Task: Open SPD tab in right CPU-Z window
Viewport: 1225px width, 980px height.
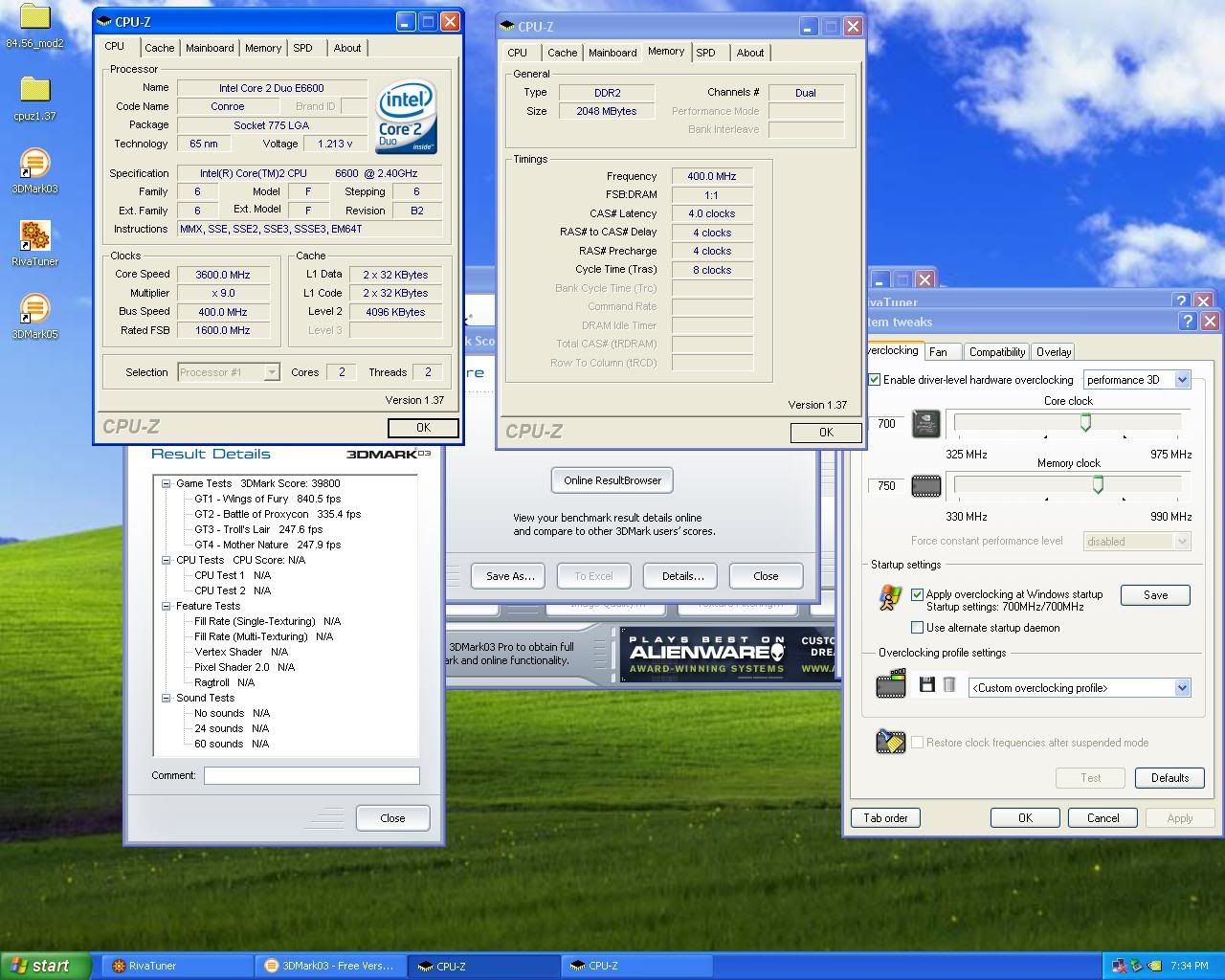Action: 705,53
